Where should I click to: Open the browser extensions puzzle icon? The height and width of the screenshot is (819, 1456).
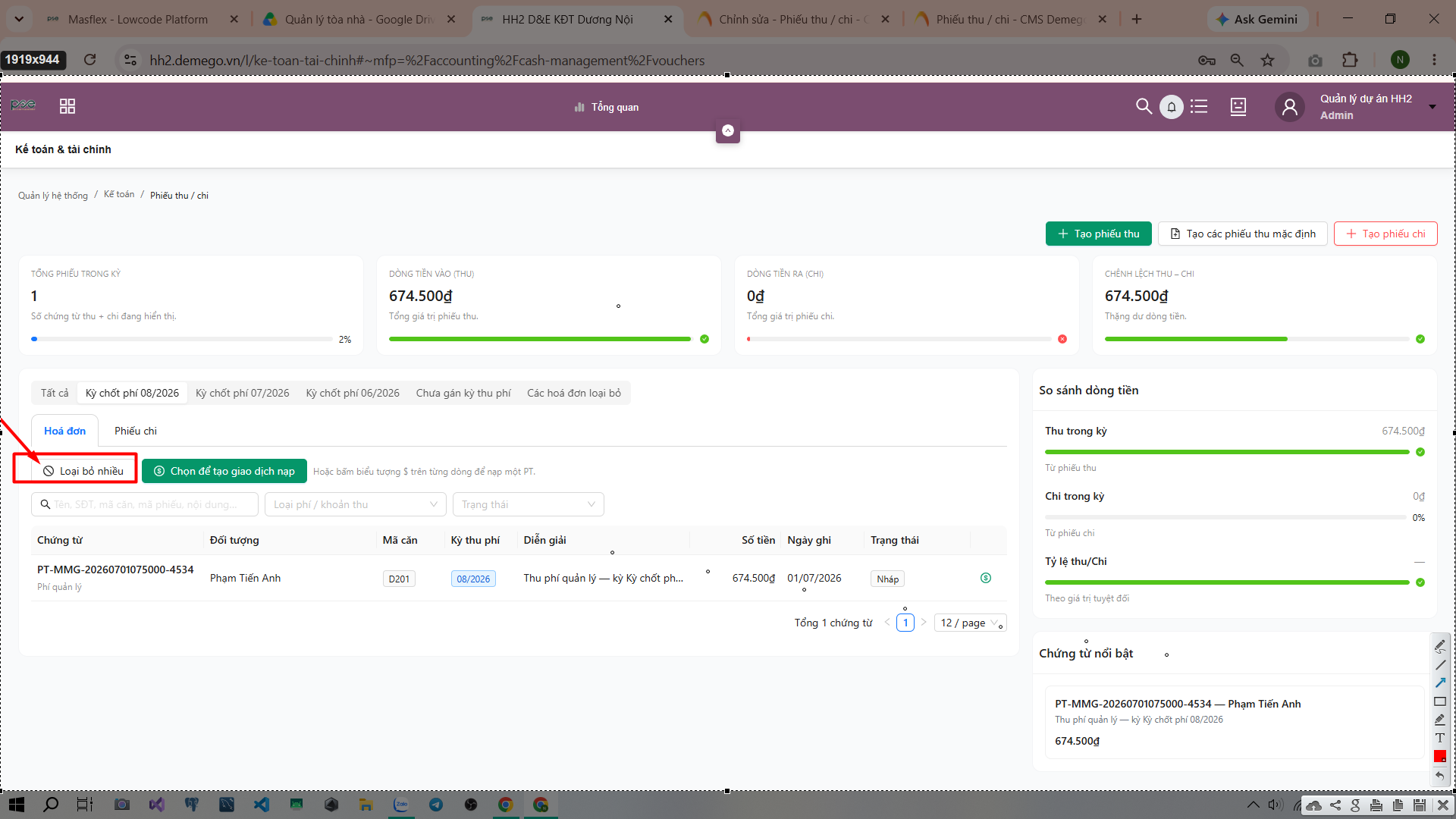(1350, 60)
